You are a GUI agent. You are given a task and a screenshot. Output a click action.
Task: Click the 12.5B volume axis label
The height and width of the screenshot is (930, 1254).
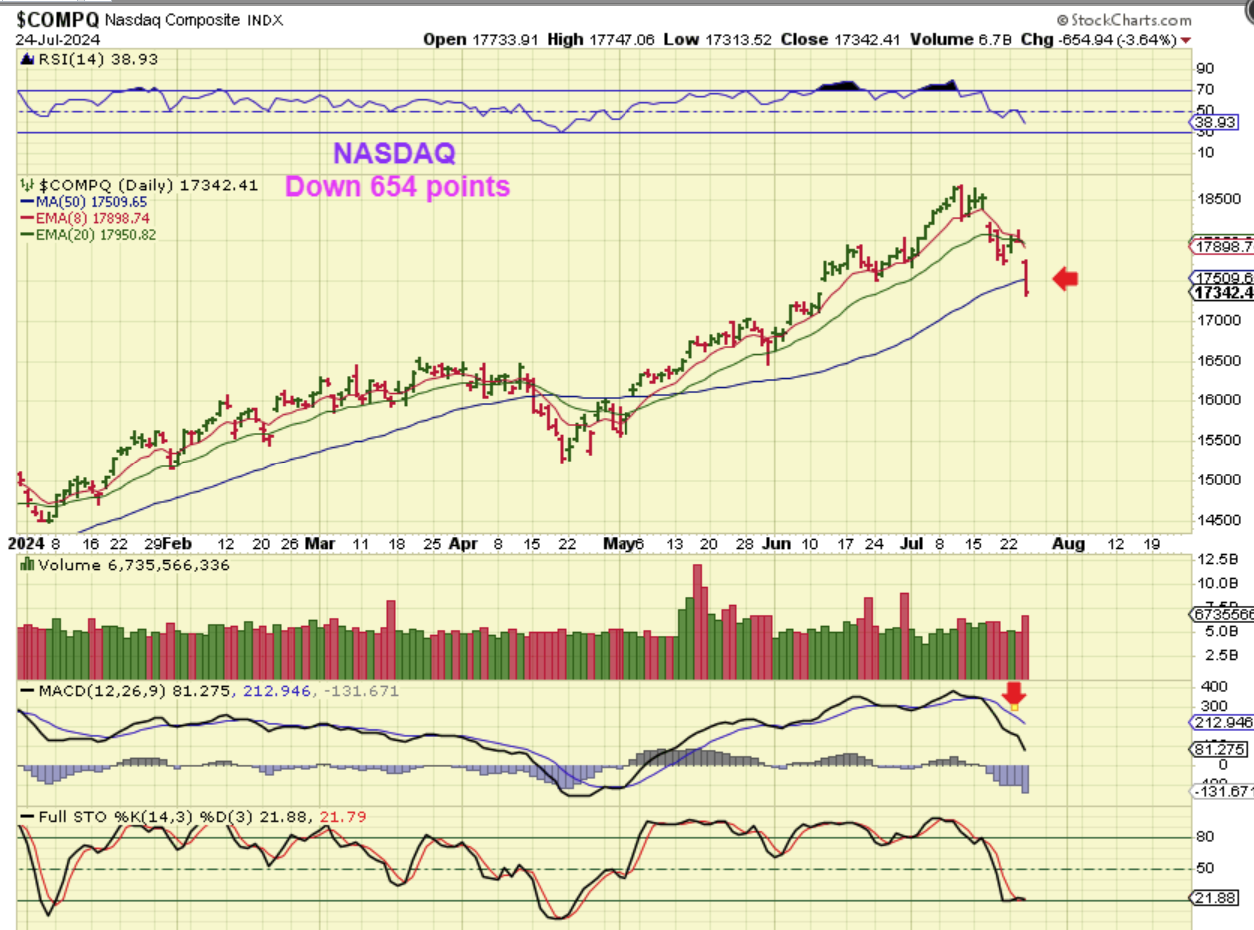pyautogui.click(x=1218, y=559)
